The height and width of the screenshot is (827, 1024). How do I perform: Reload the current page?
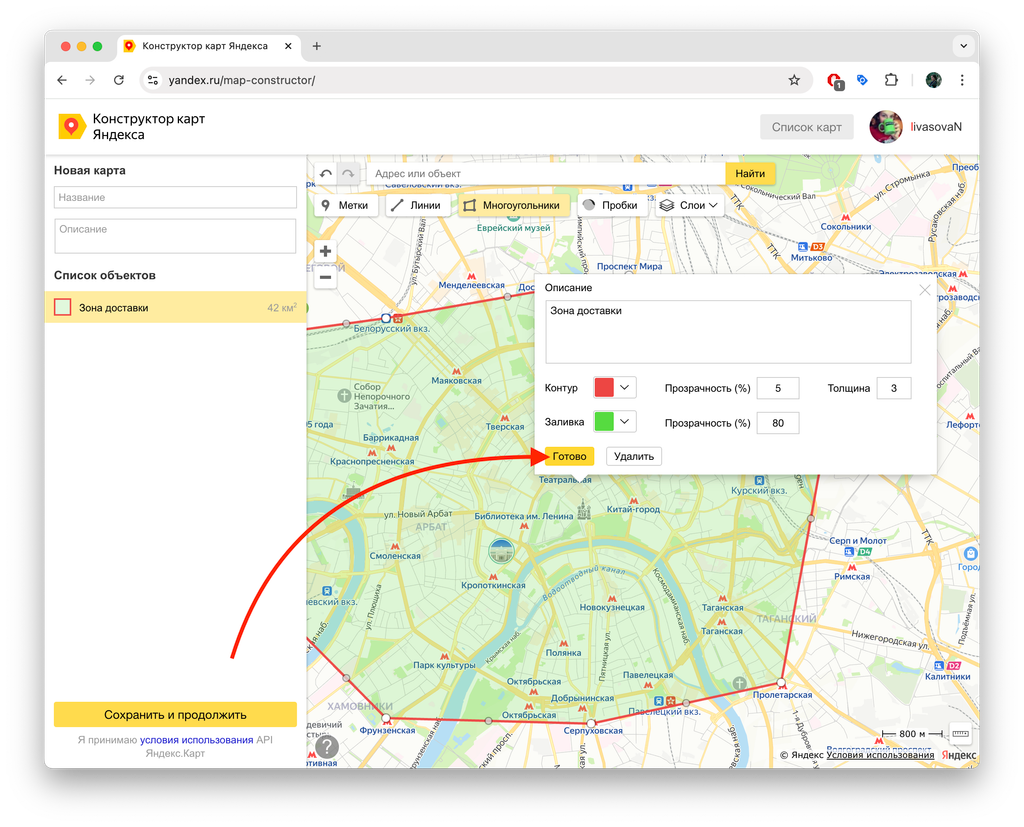tap(119, 80)
